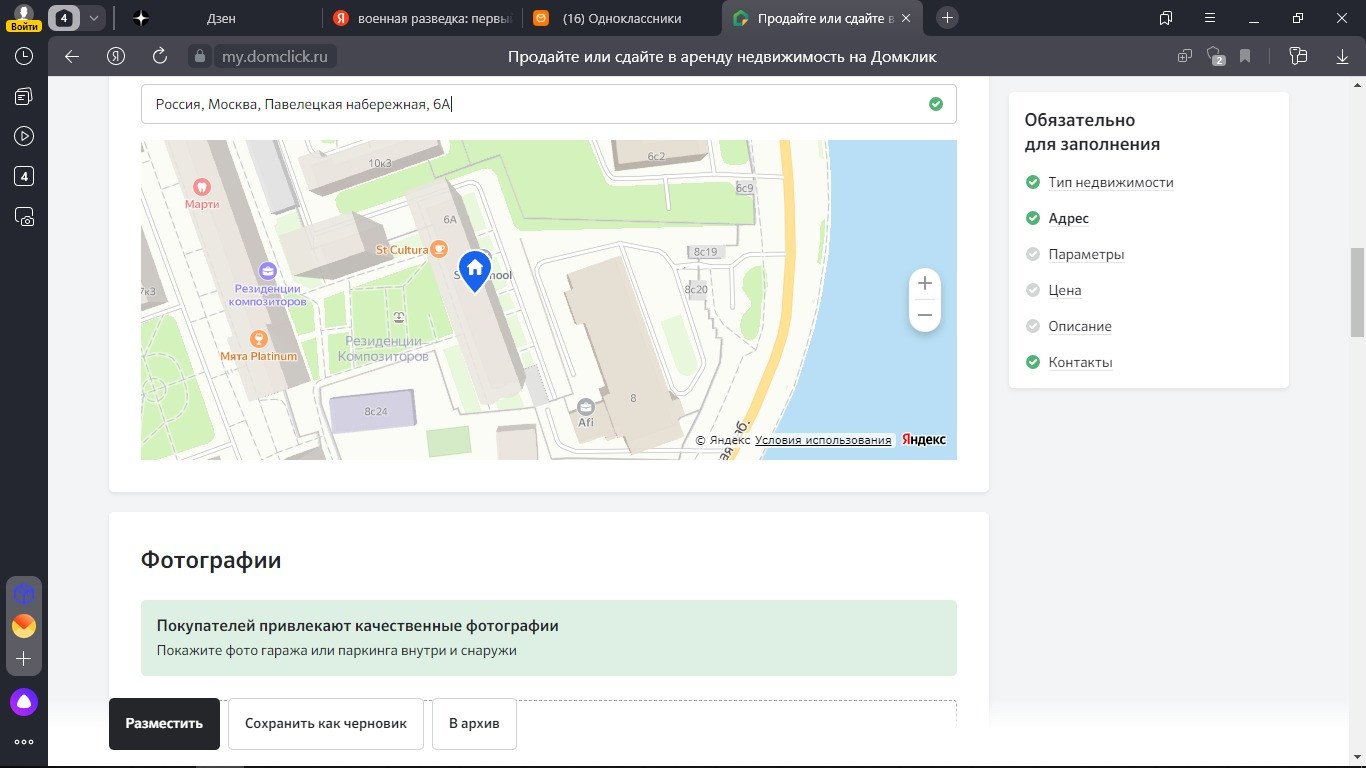1366x768 pixels.
Task: Reload the current page
Action: [160, 56]
